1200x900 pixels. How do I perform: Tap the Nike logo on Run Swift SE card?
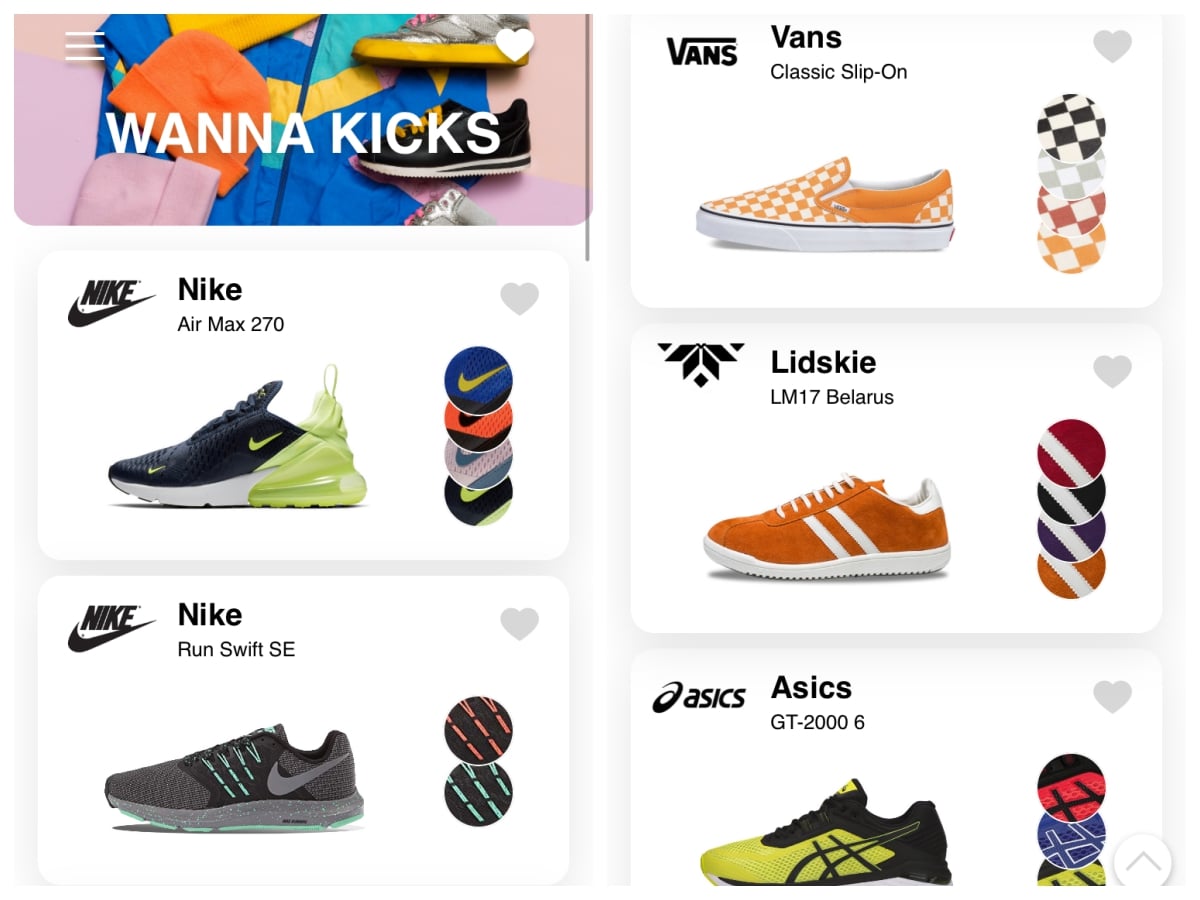pos(111,628)
